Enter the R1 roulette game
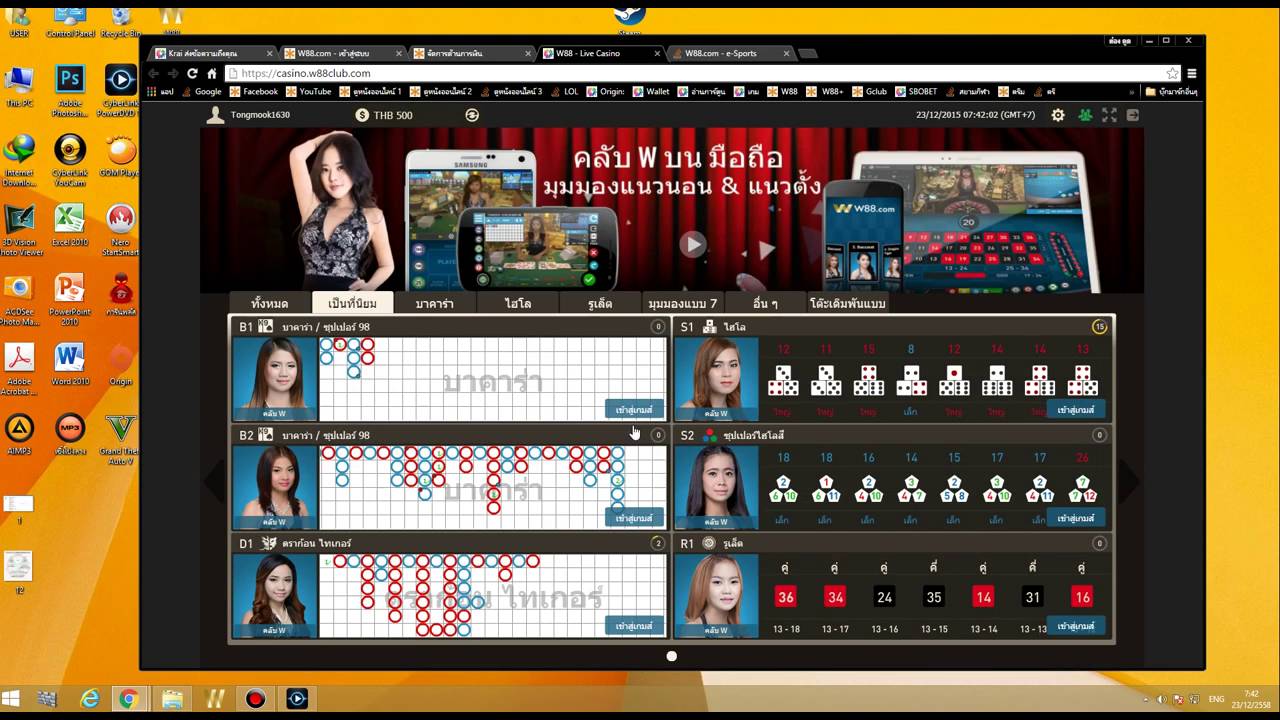Image resolution: width=1280 pixels, height=720 pixels. pos(1075,626)
